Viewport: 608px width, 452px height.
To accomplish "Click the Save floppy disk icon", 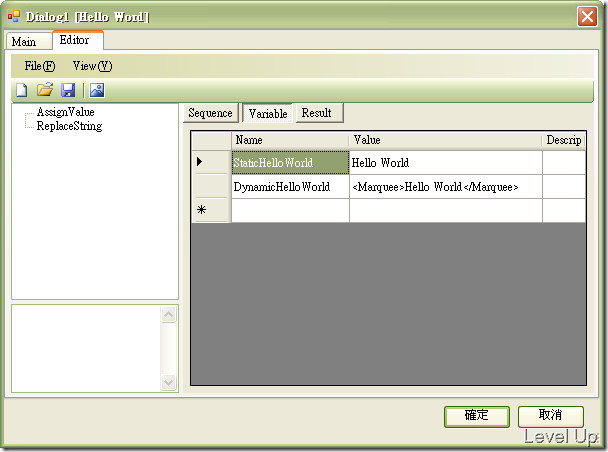I will [68, 90].
